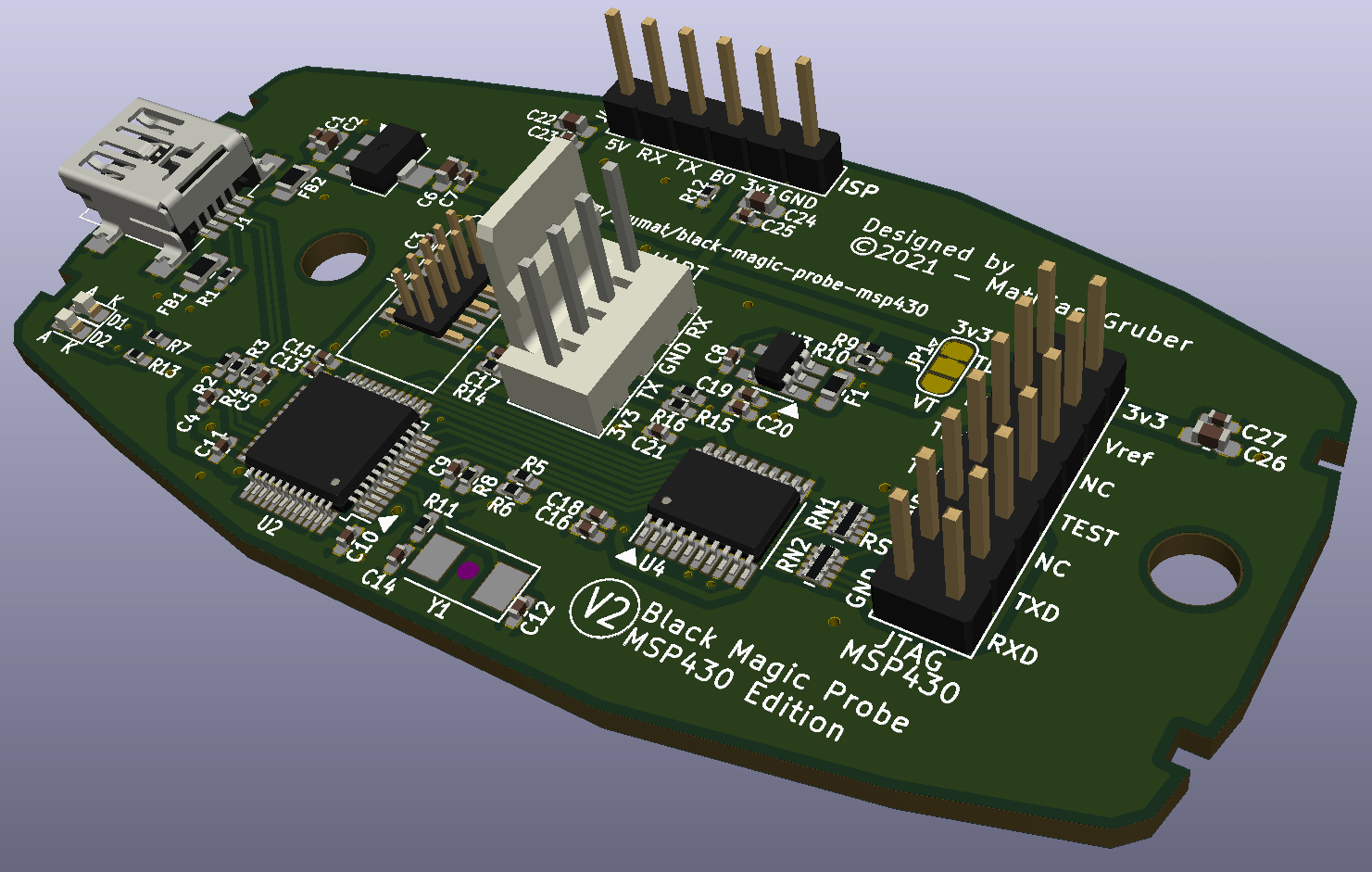Image resolution: width=1372 pixels, height=872 pixels.
Task: Click the "D2" LED label
Action: (x=100, y=338)
